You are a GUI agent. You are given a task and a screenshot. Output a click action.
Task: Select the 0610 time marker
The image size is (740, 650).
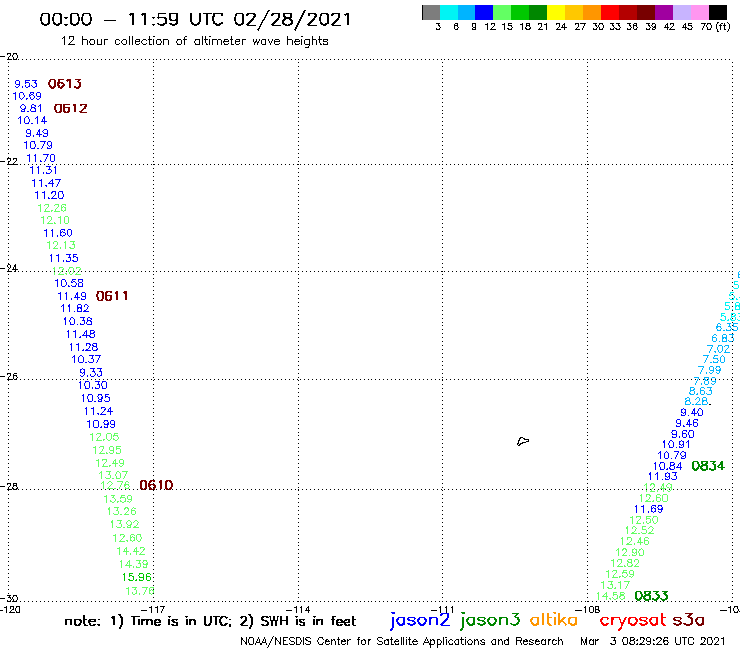click(156, 485)
